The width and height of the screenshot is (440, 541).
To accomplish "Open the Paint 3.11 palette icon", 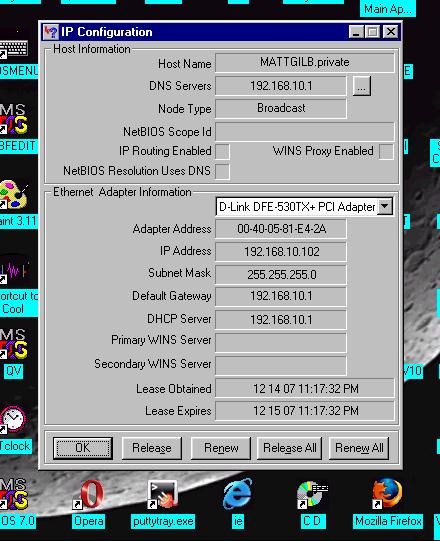I will 14,195.
